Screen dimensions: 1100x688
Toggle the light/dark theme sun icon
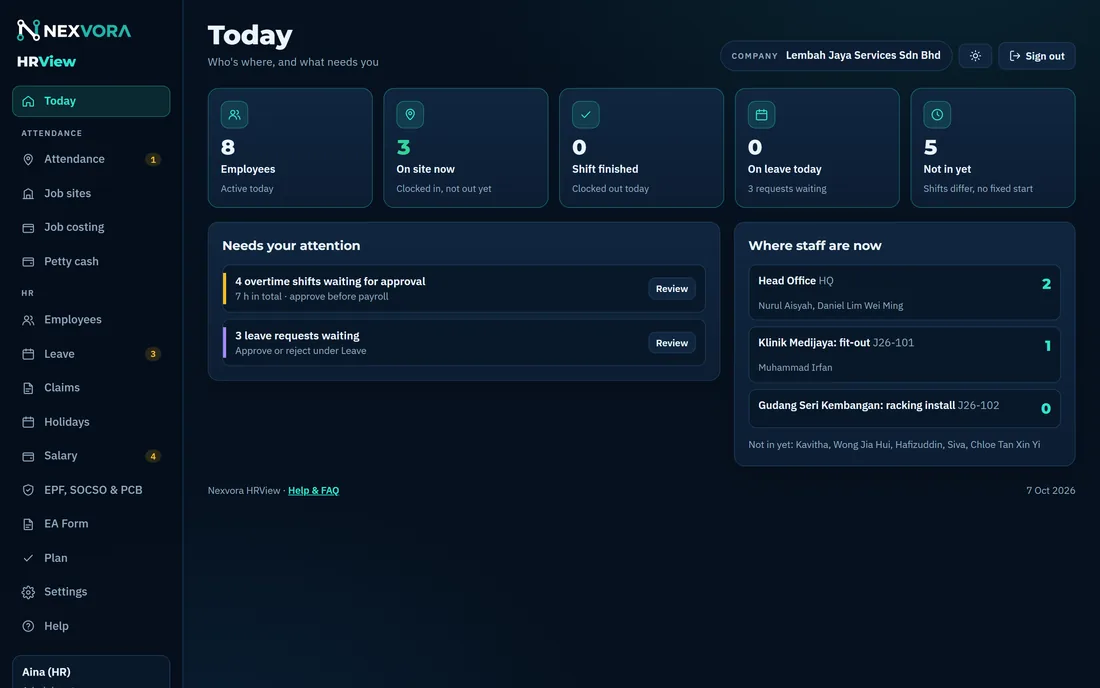(x=975, y=56)
